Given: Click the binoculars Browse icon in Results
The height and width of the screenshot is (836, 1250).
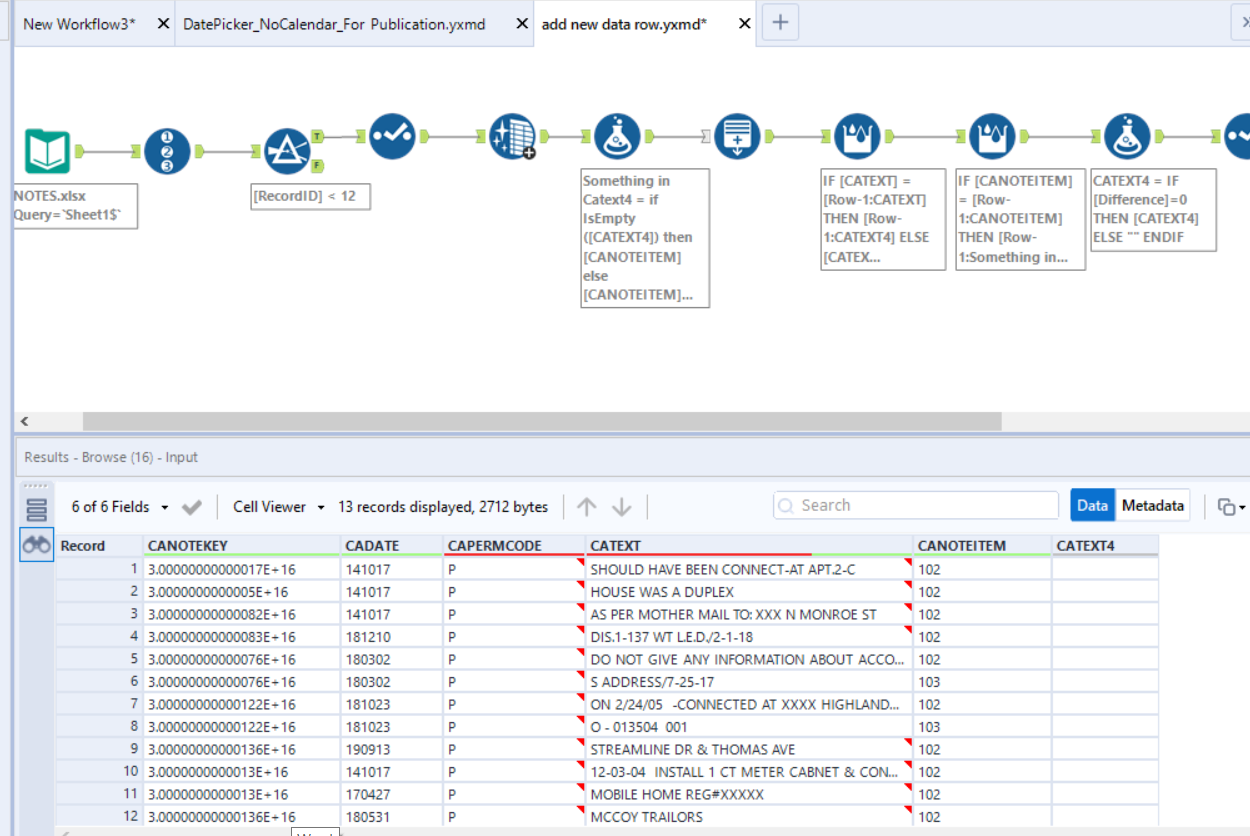Looking at the screenshot, I should tap(36, 544).
